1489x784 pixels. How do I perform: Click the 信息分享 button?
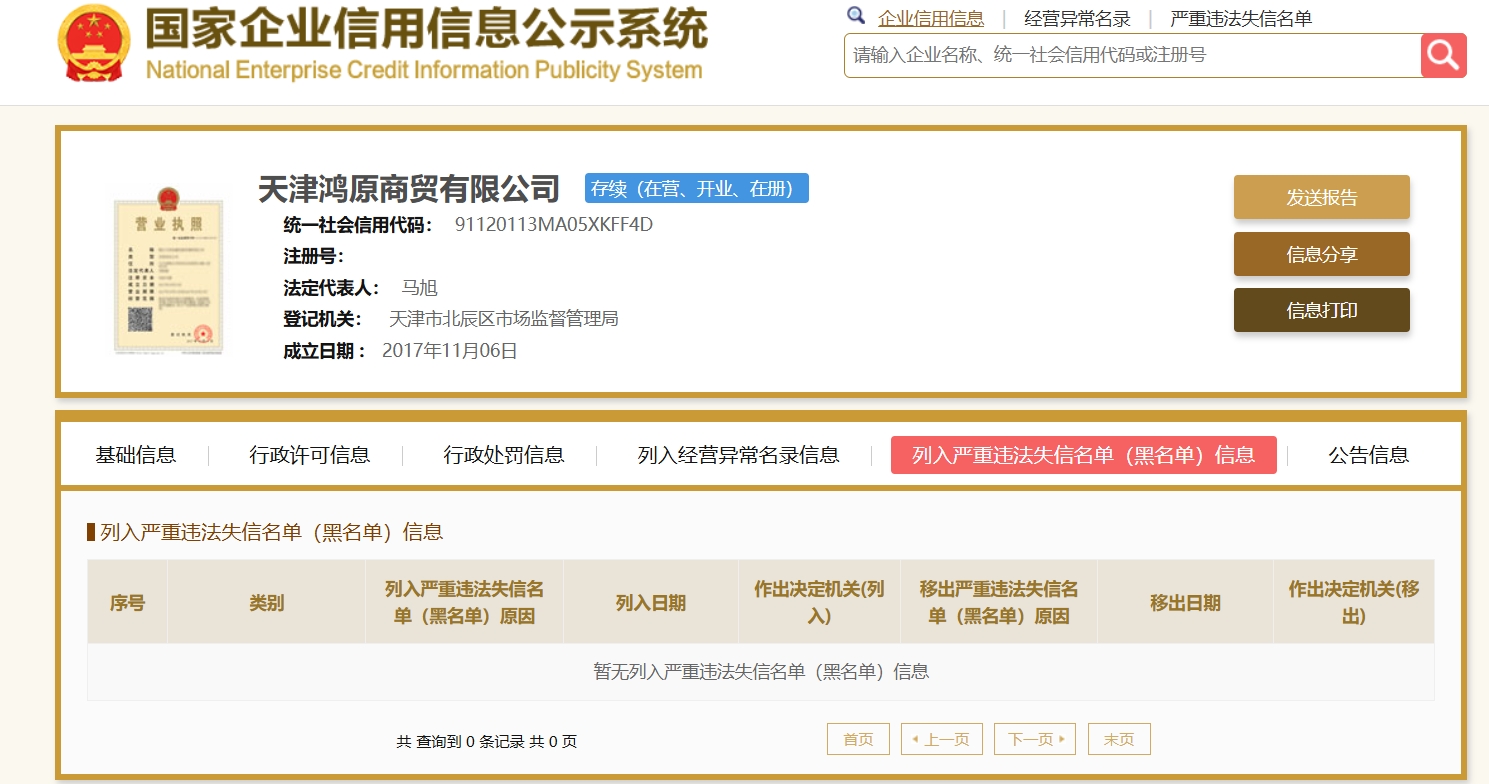pyautogui.click(x=1321, y=254)
